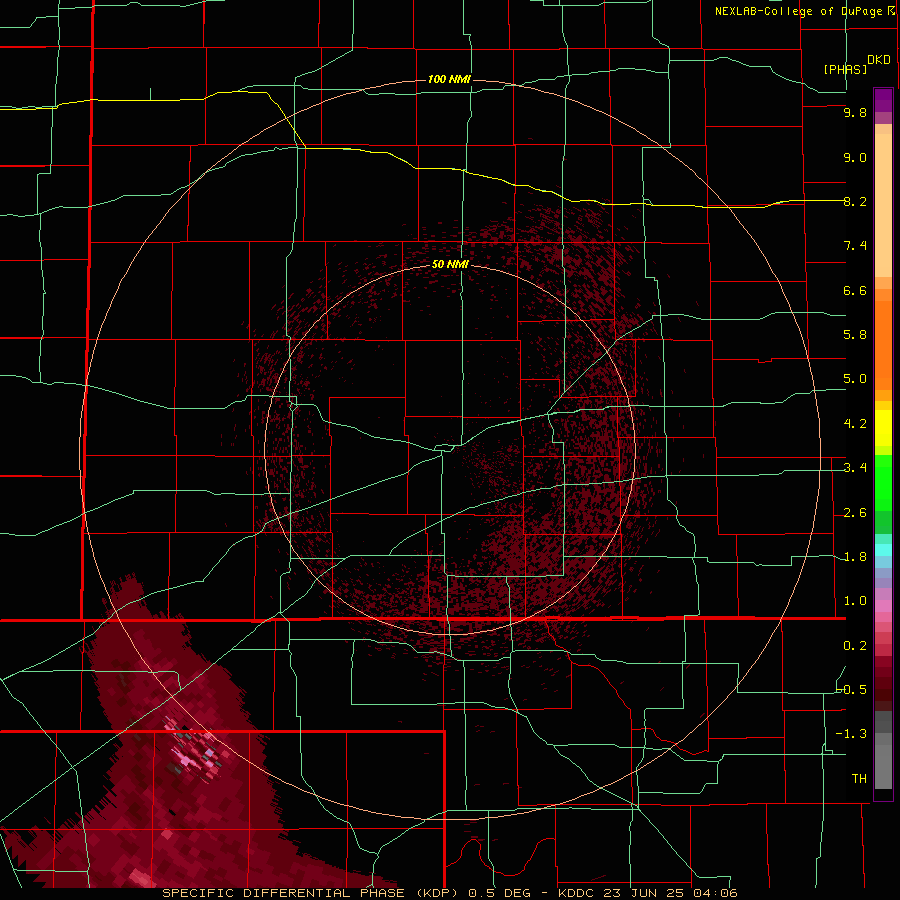Click the 1.0 scale value

[855, 601]
